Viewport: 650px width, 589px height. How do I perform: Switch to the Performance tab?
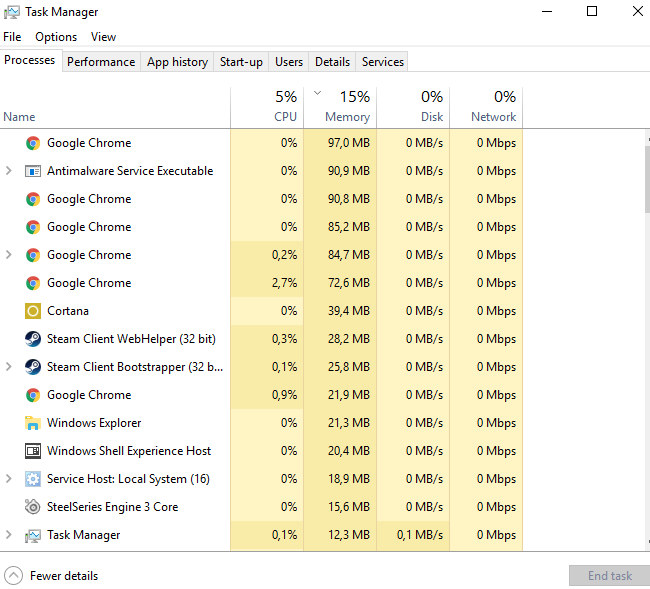point(101,62)
